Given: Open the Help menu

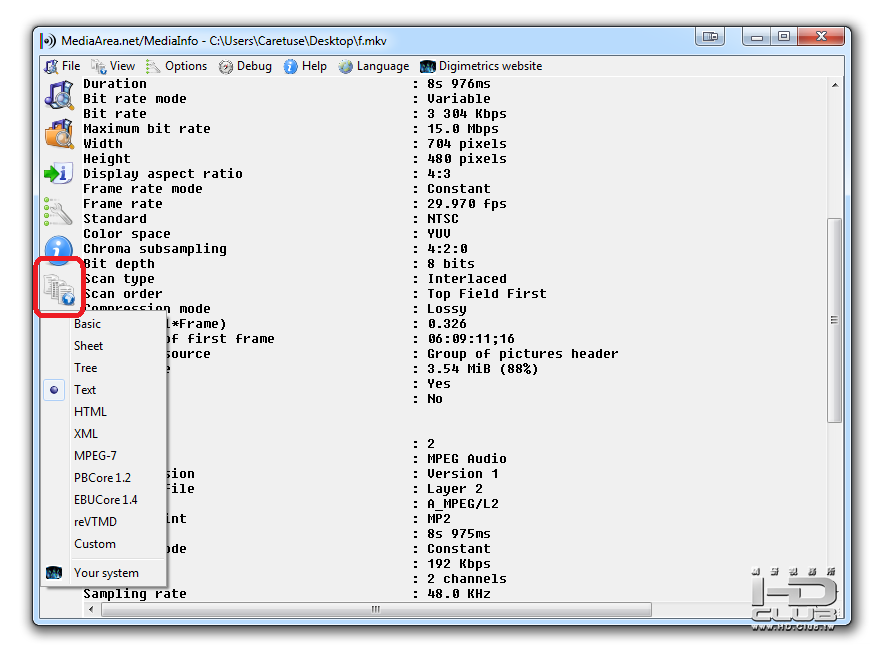Looking at the screenshot, I should click(x=305, y=66).
